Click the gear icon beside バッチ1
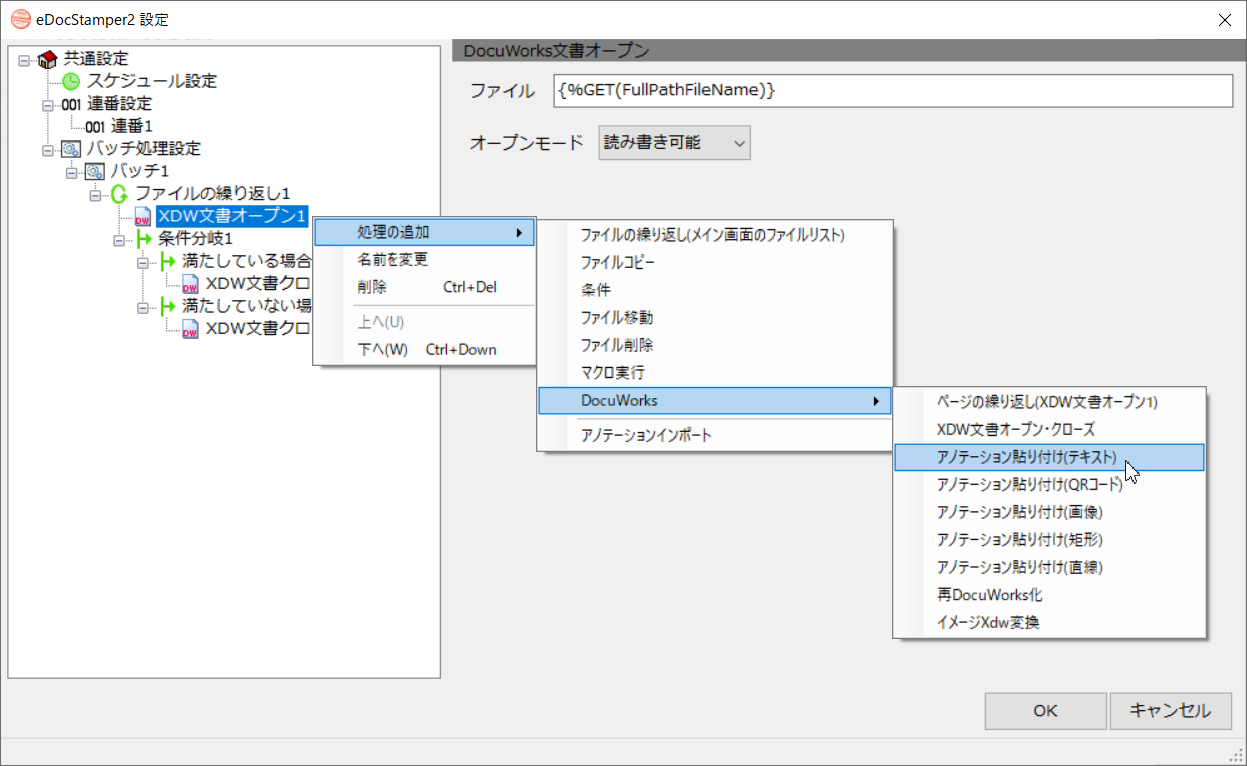The width and height of the screenshot is (1247, 766). 95,171
